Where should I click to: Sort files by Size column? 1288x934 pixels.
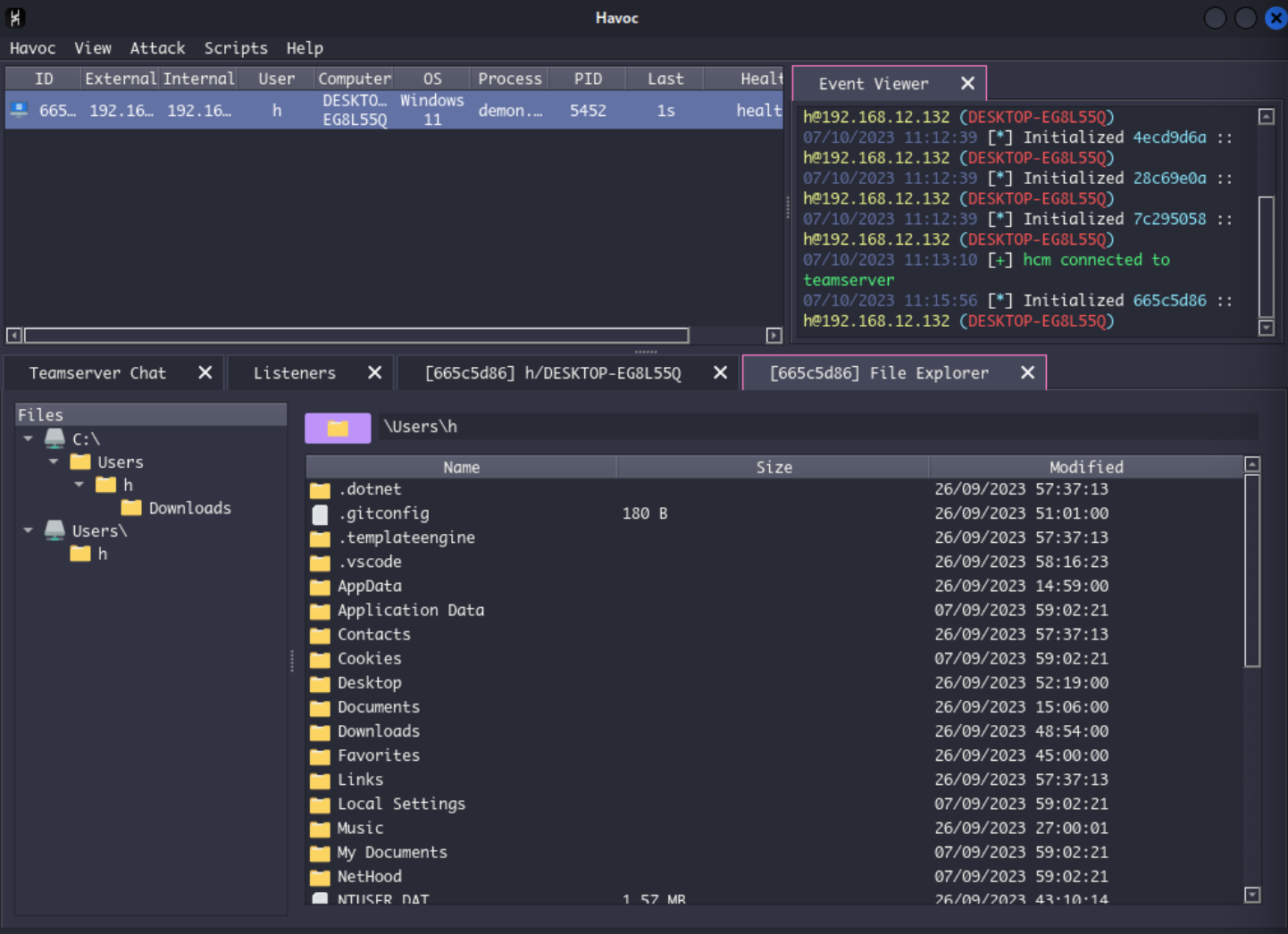[x=774, y=467]
